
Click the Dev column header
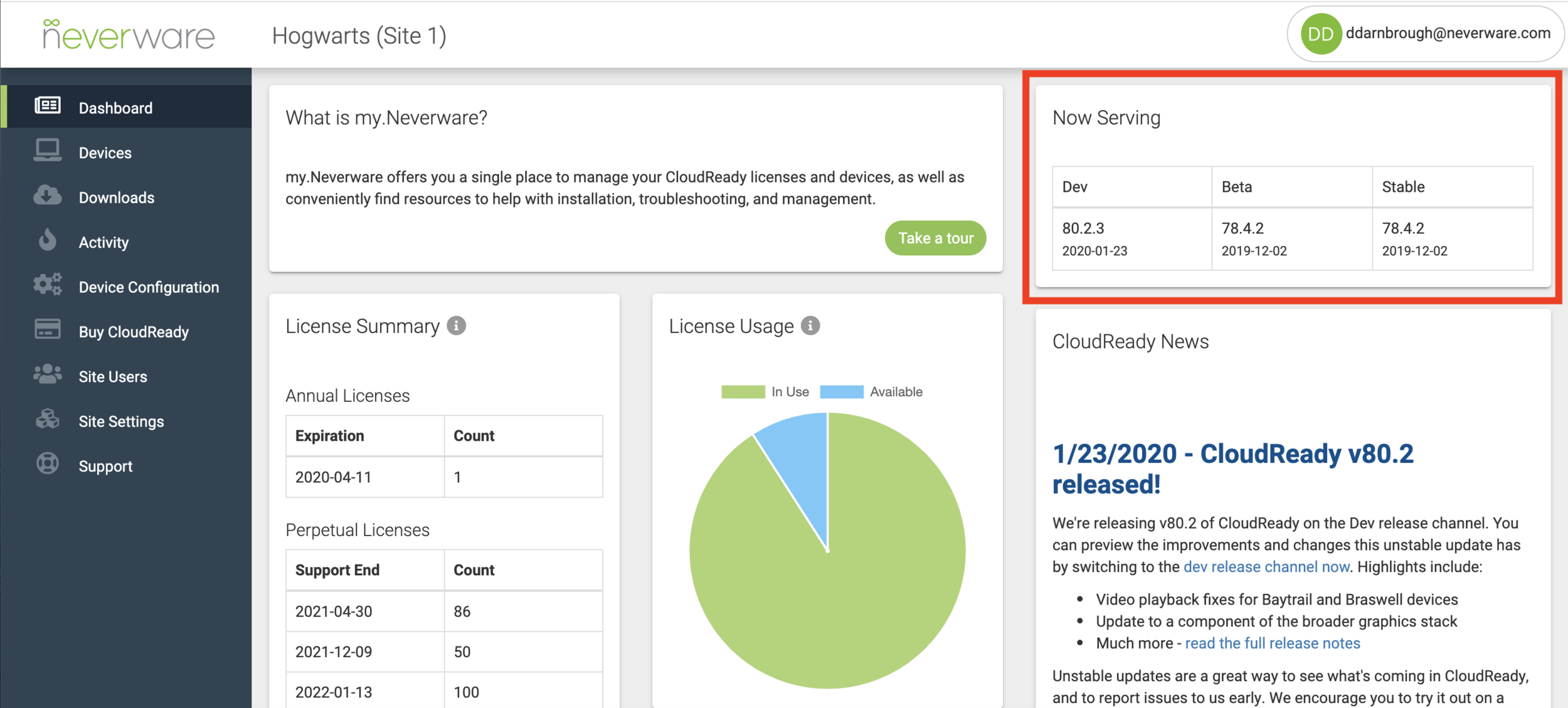pyautogui.click(x=1132, y=187)
